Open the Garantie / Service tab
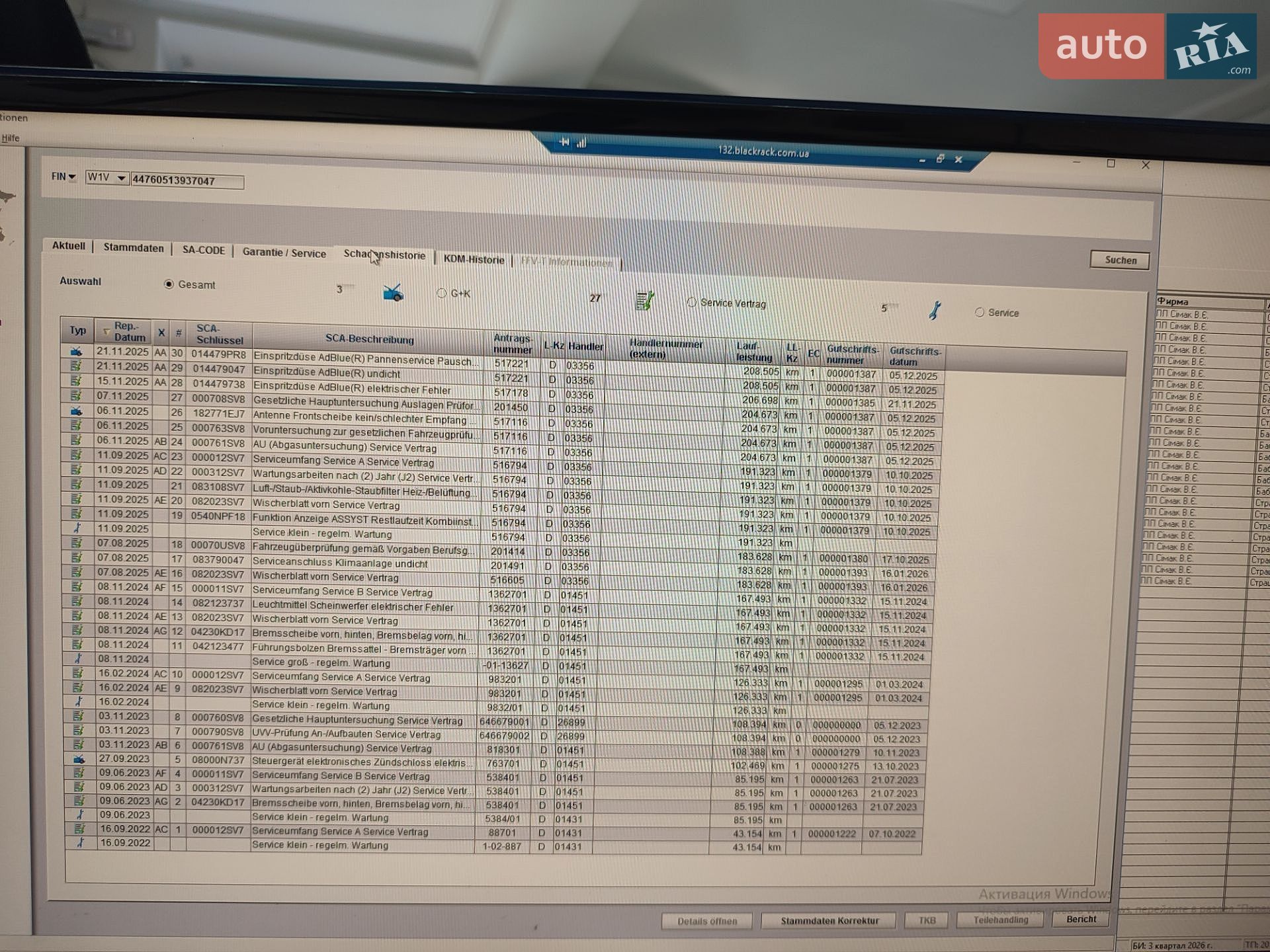The image size is (1270, 952). click(284, 253)
